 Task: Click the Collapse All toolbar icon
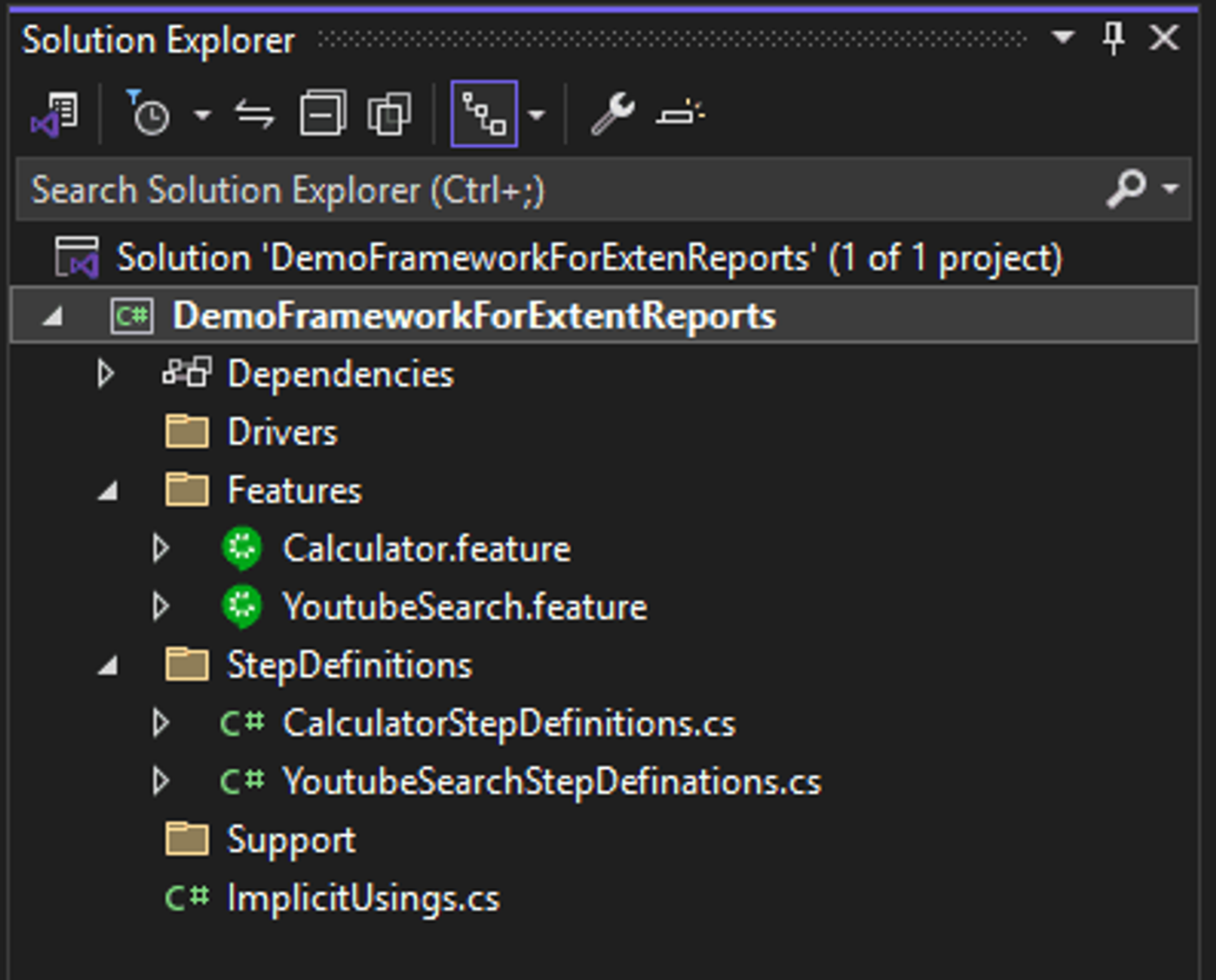(322, 114)
